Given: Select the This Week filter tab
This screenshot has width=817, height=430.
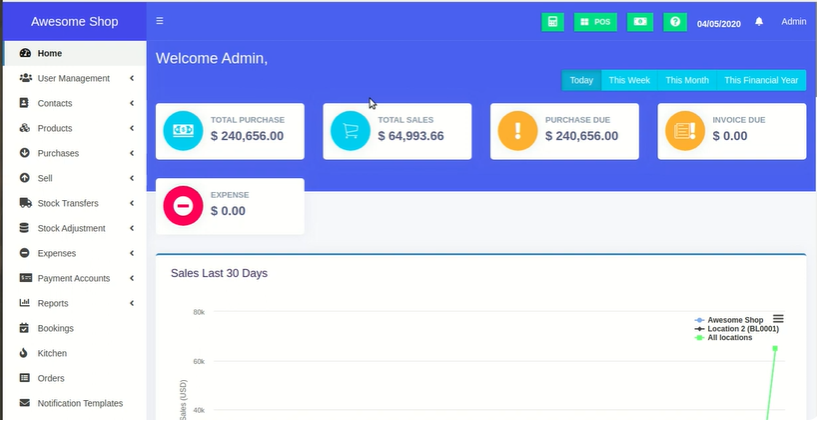Looking at the screenshot, I should click(629, 80).
